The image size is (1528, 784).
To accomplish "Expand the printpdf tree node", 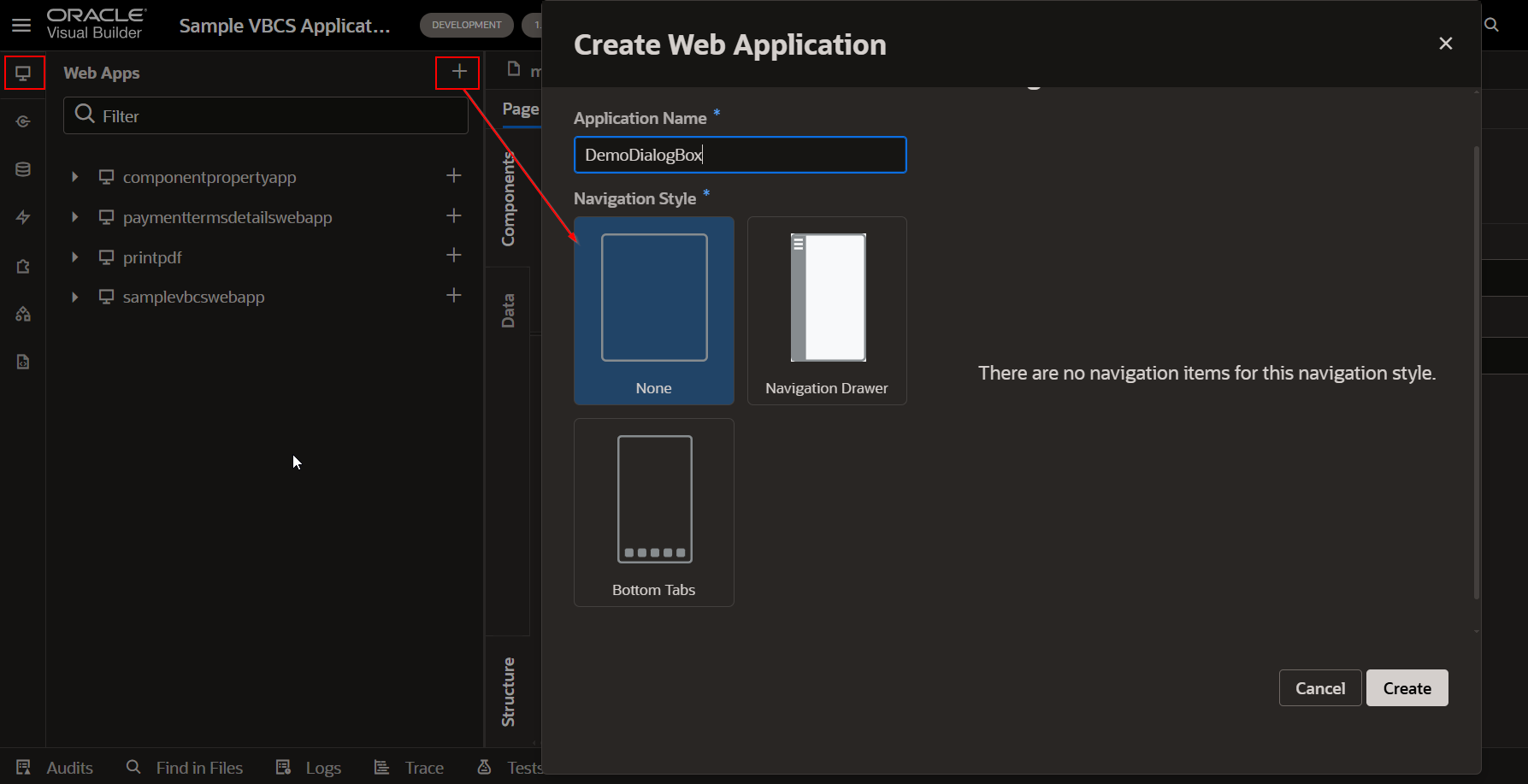I will click(x=75, y=257).
